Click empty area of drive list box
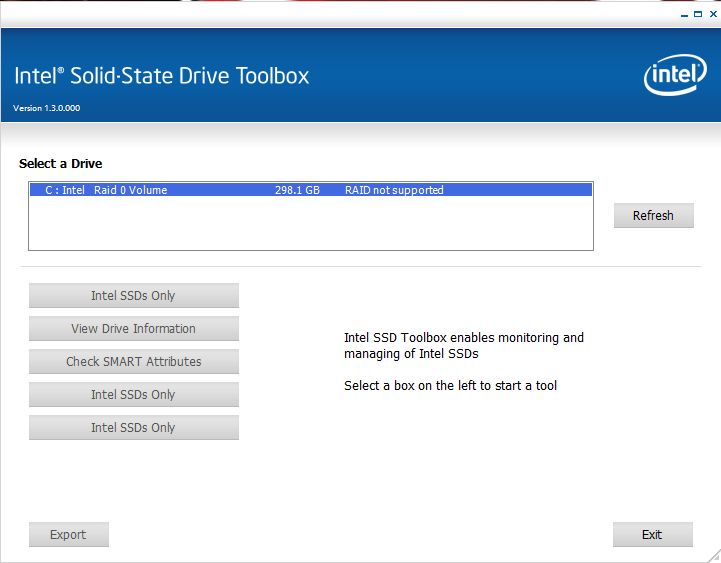The image size is (721, 563). (x=311, y=223)
